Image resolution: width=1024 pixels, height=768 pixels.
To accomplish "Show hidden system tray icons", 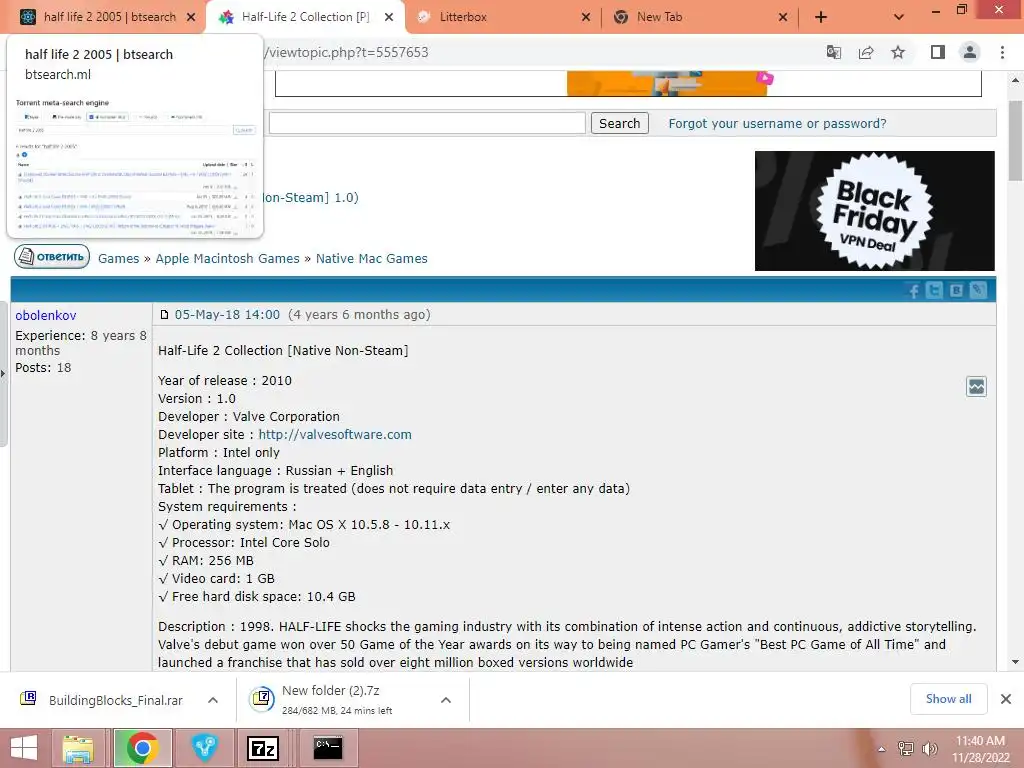I will coord(882,749).
